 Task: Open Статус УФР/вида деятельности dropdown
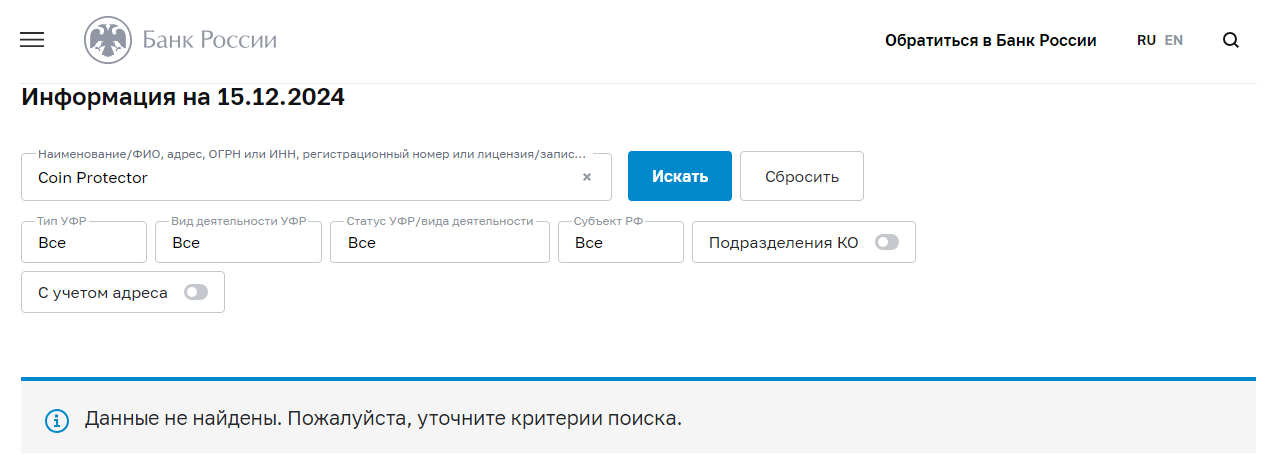(440, 242)
